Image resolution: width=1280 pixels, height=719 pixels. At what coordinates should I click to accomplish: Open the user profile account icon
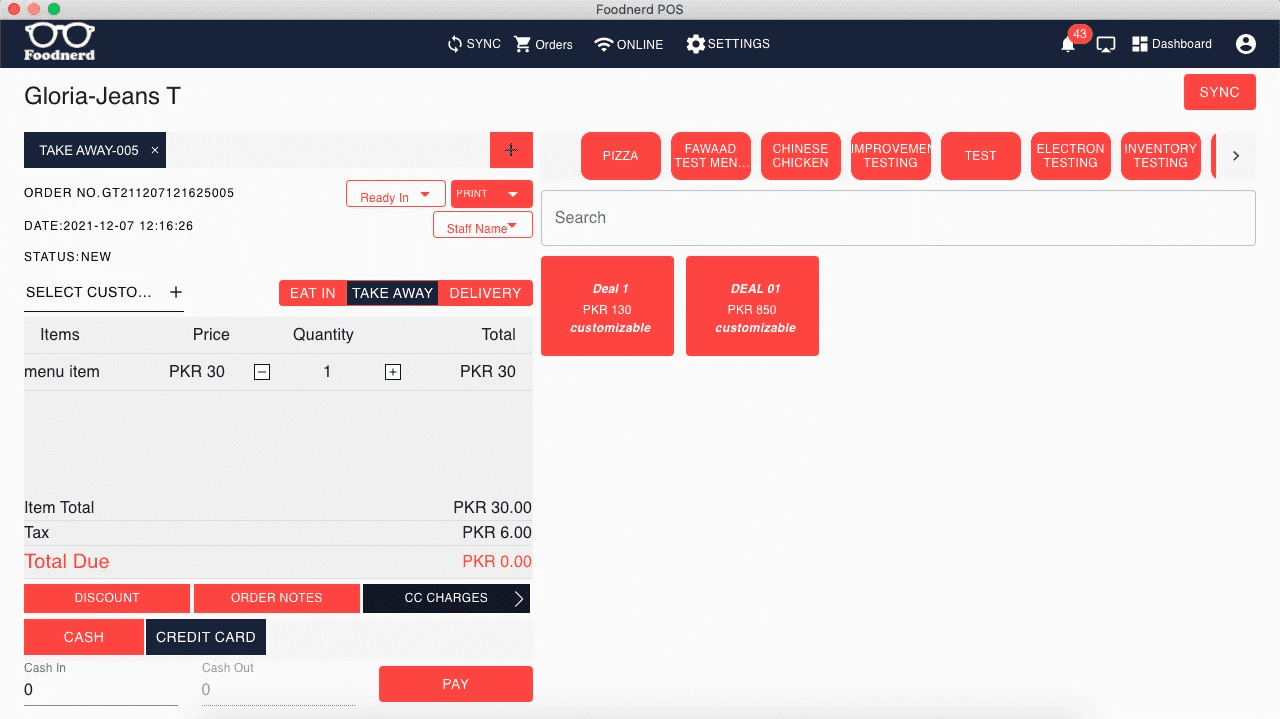[1245, 44]
